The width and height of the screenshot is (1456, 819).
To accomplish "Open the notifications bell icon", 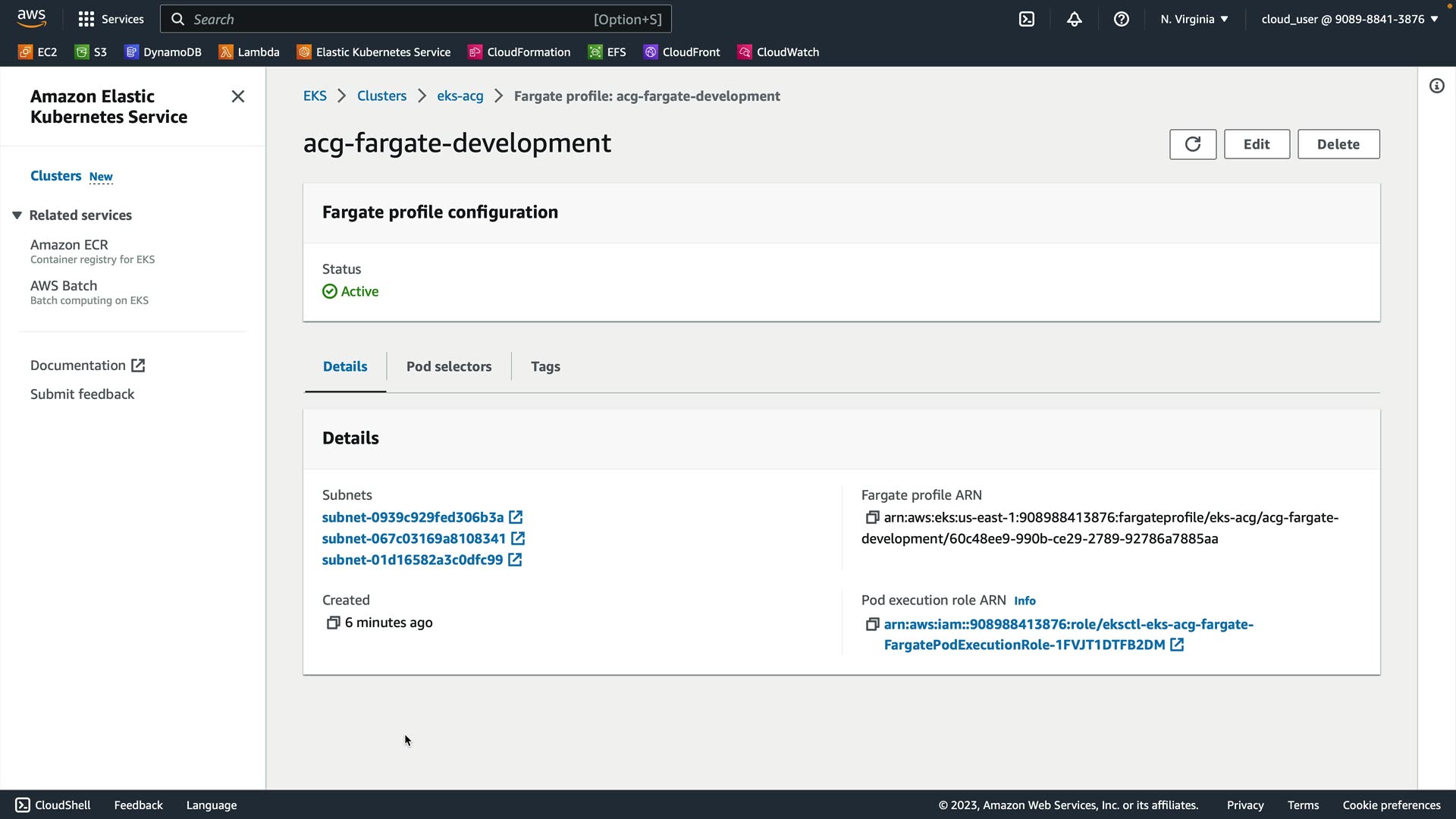I will (1074, 19).
